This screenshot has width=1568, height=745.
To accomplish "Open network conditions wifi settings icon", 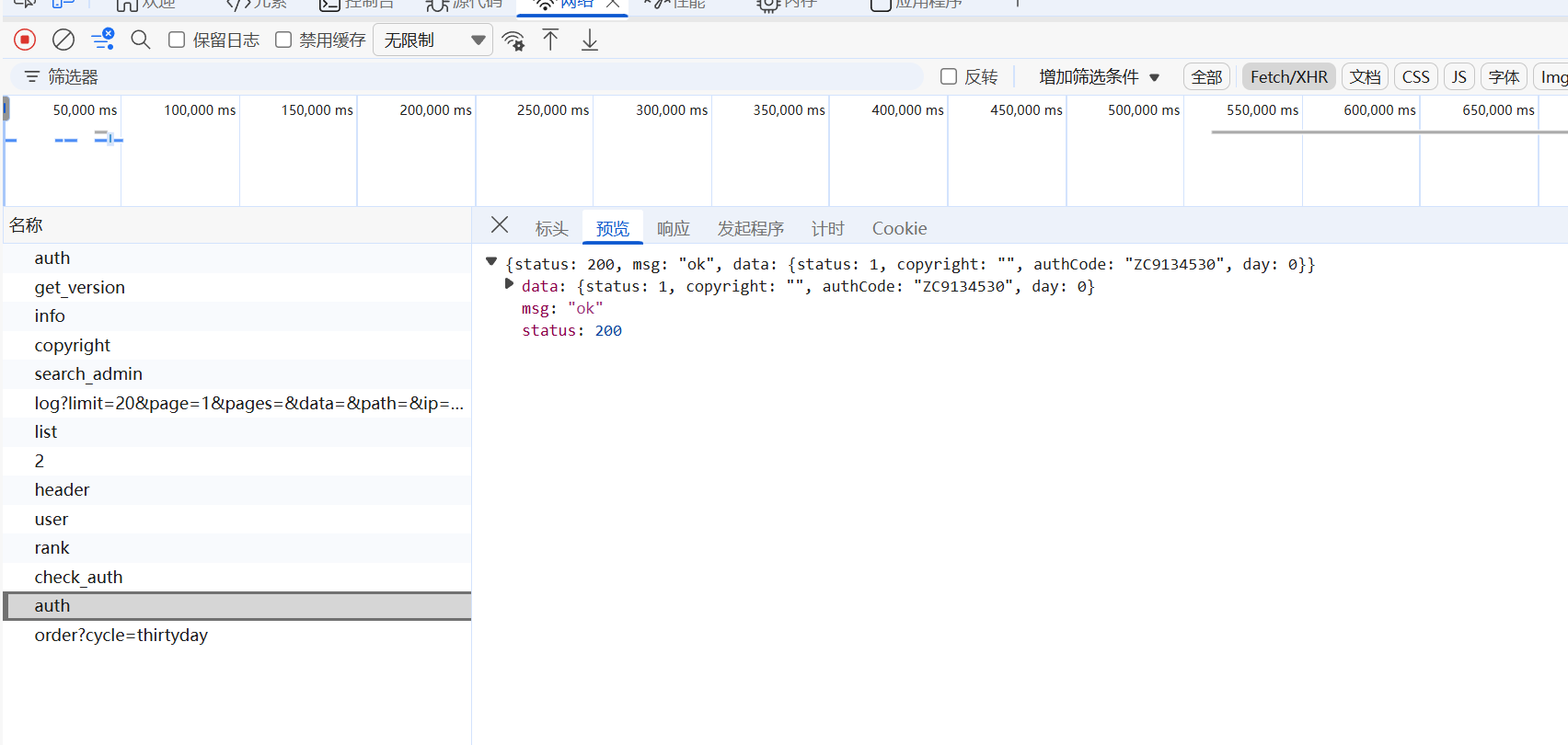I will (513, 40).
